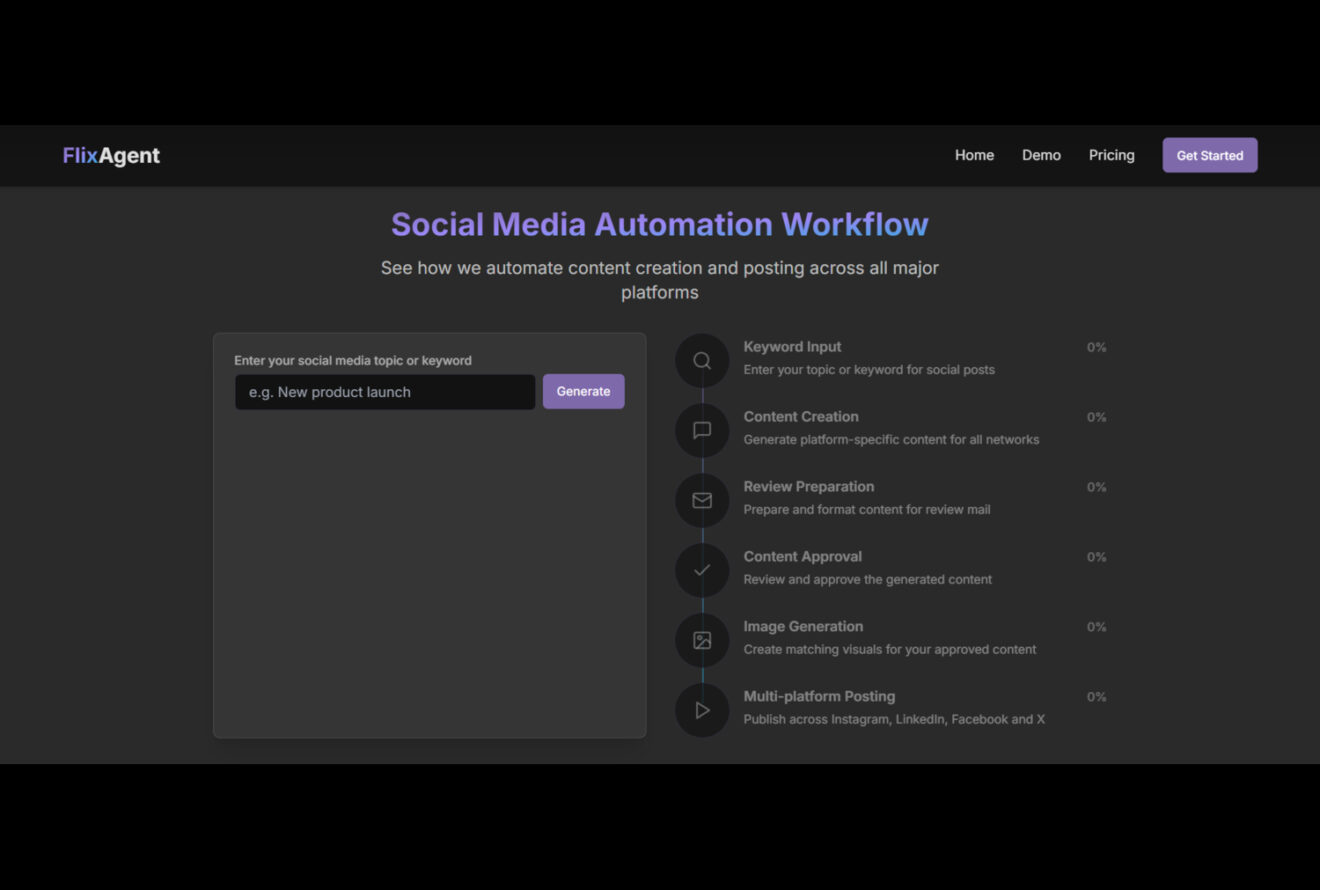The height and width of the screenshot is (890, 1320).
Task: Click the Multi-platform Posting play icon
Action: pyautogui.click(x=702, y=710)
